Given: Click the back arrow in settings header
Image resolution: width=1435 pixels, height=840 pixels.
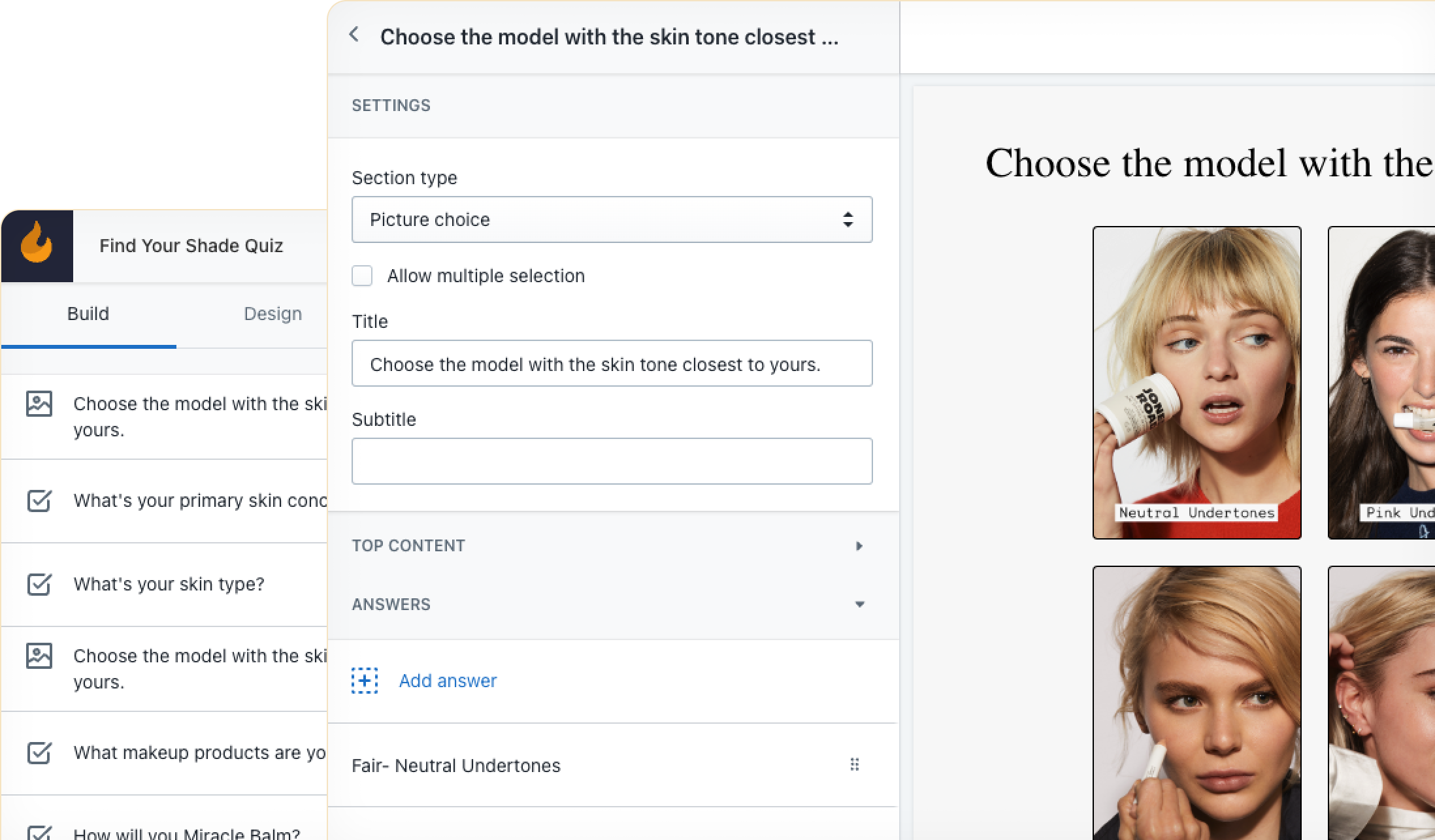Looking at the screenshot, I should [x=354, y=35].
